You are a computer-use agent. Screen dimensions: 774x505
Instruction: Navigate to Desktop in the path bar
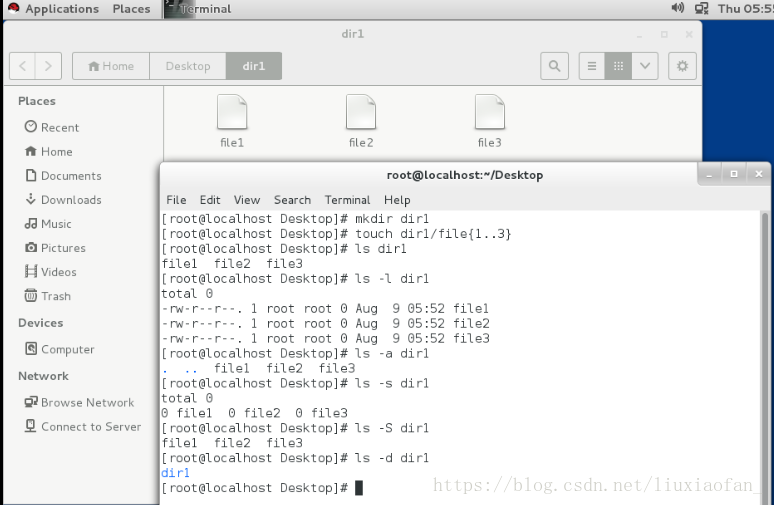188,66
